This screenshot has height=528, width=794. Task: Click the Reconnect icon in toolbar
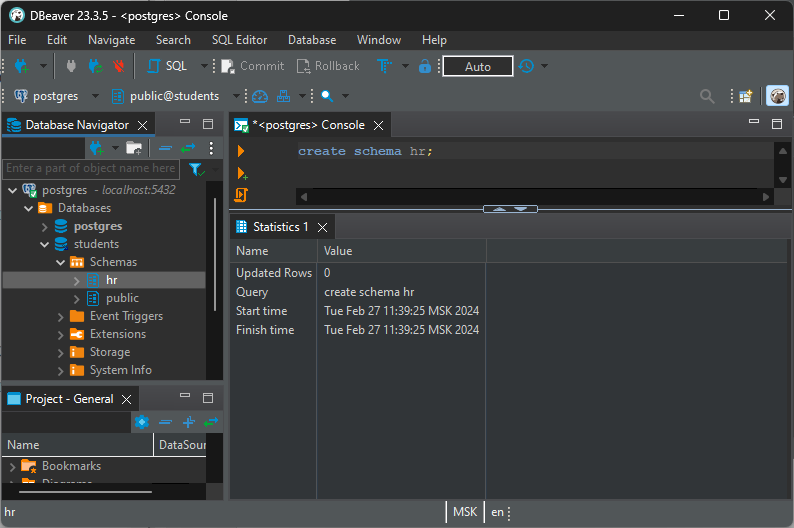pyautogui.click(x=95, y=66)
